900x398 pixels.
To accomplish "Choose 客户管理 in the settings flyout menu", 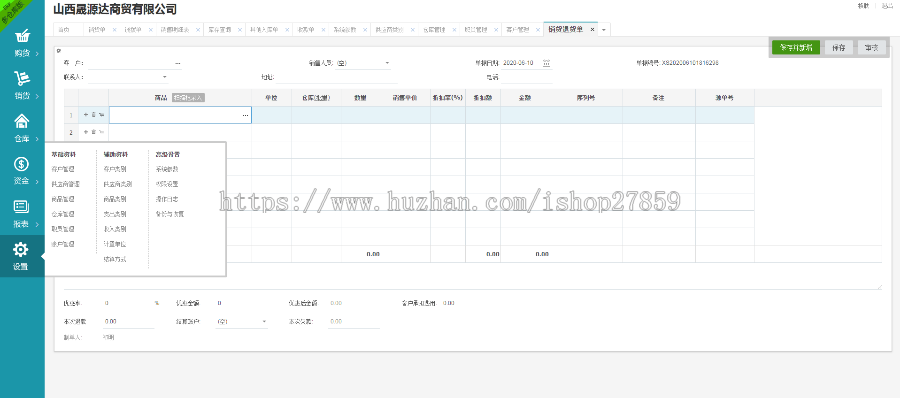I will click(x=63, y=169).
